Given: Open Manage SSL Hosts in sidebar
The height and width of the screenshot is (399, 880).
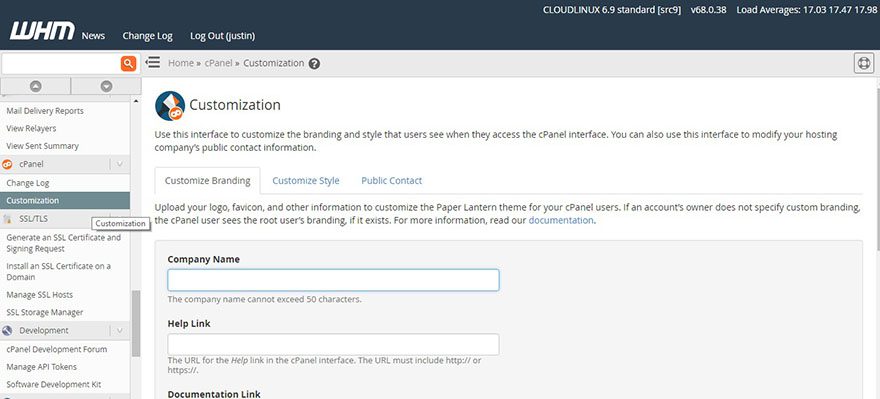Looking at the screenshot, I should [40, 295].
